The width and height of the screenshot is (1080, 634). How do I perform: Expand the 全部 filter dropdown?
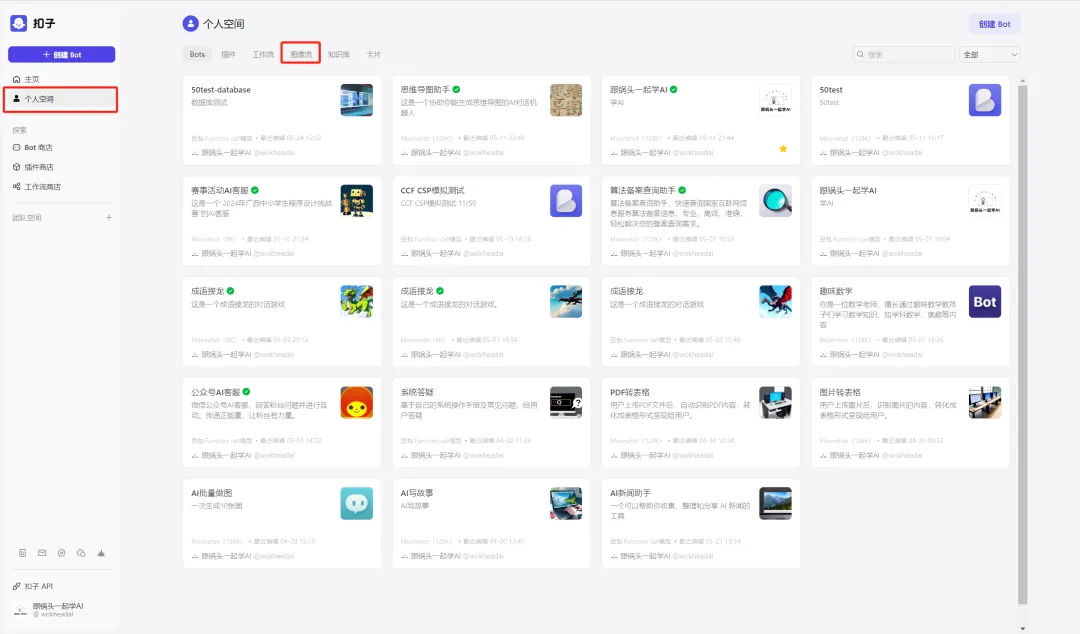(990, 54)
